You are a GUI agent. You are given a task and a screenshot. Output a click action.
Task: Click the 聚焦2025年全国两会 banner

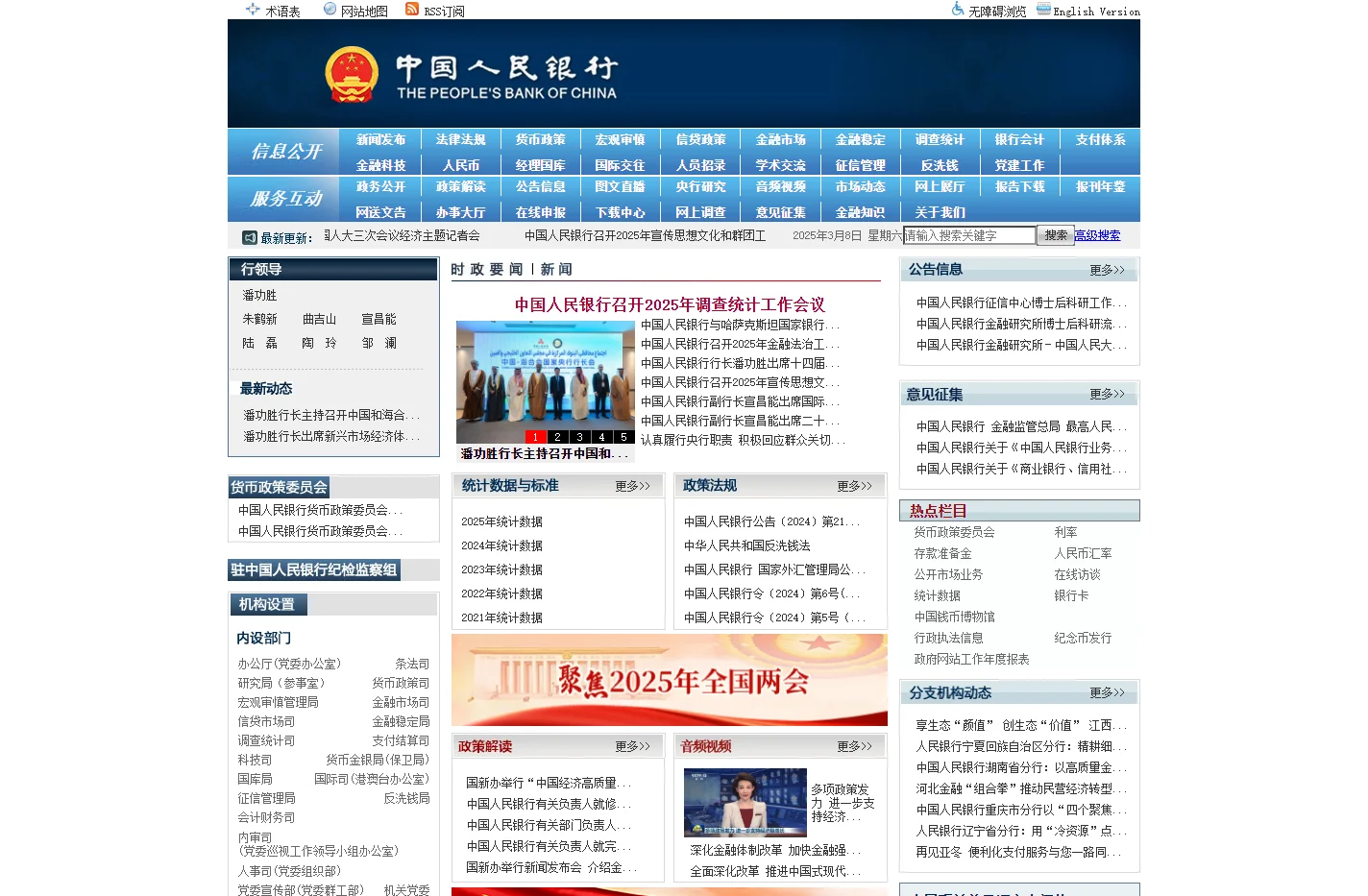(670, 680)
